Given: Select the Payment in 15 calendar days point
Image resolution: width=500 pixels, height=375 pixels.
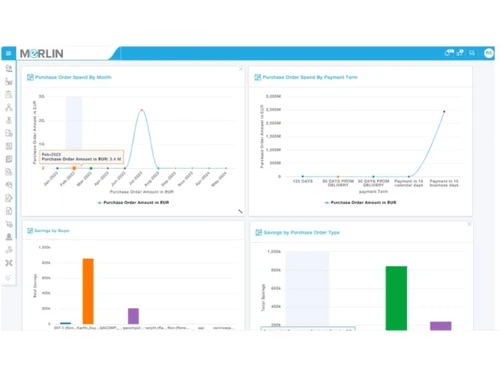Looking at the screenshot, I should click(409, 176).
